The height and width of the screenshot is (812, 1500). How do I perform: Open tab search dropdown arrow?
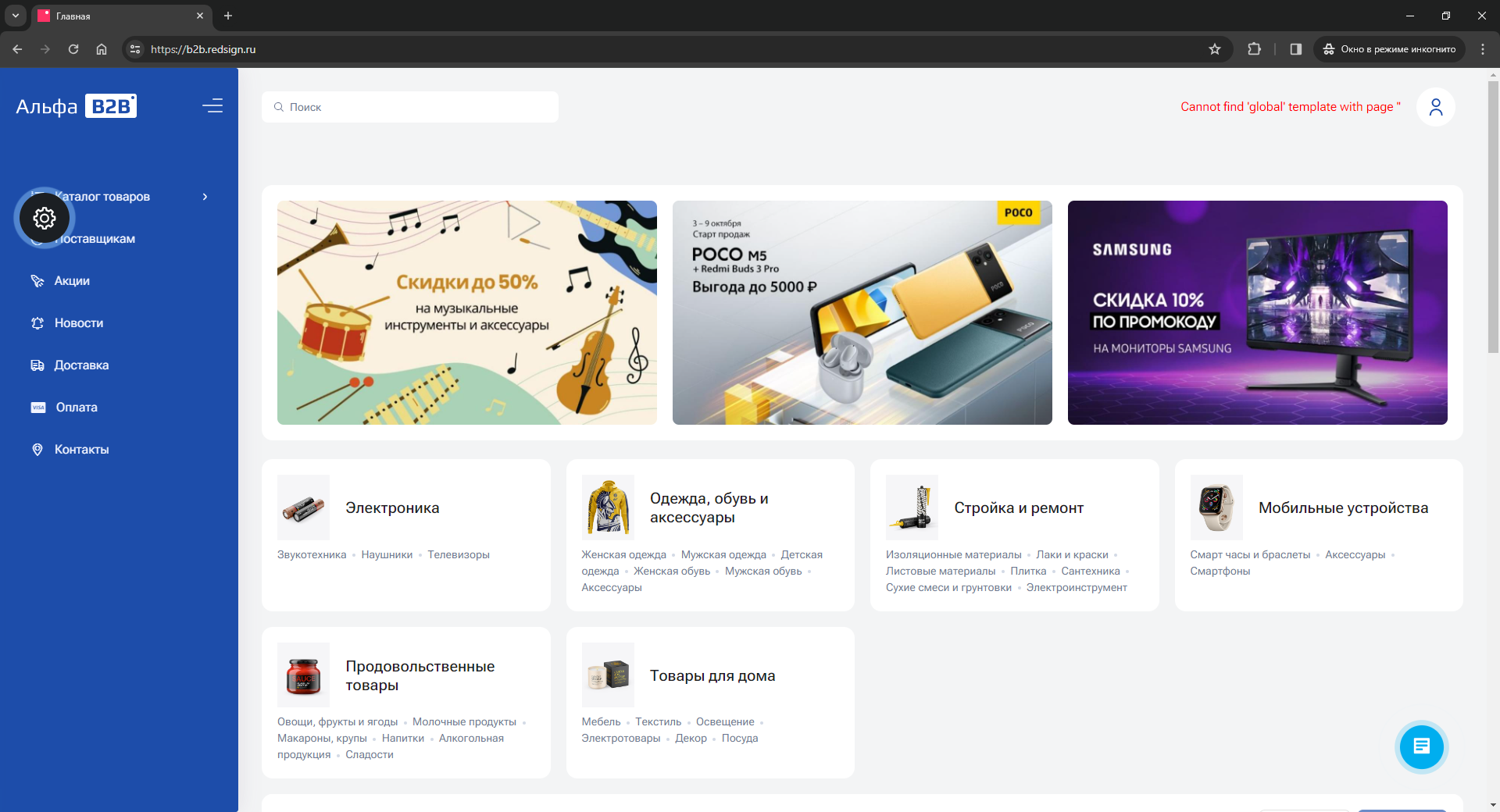[x=15, y=16]
